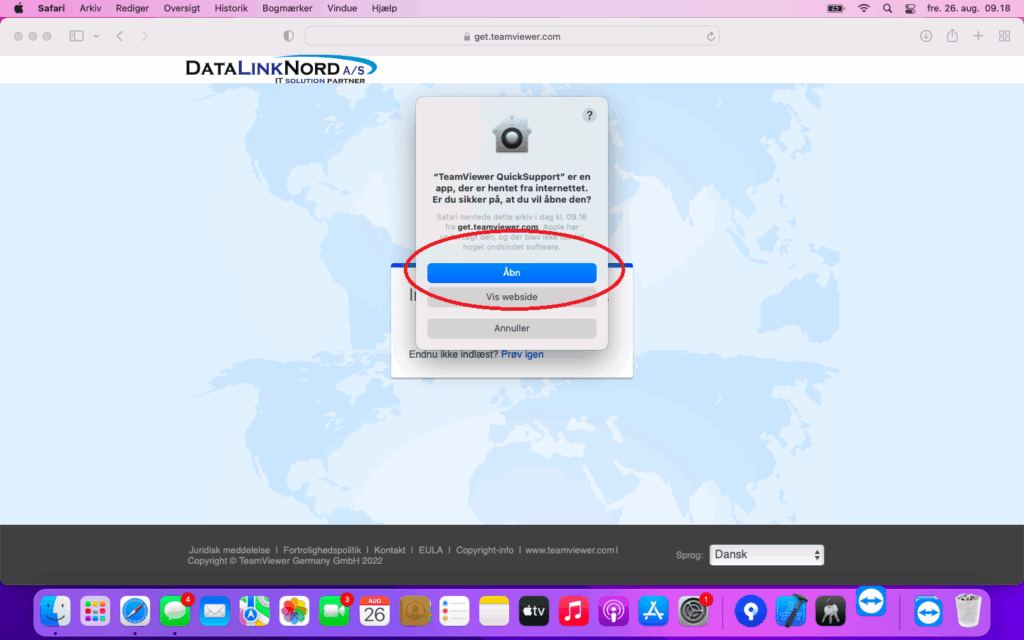Open the Sprog language dropdown

[x=766, y=555]
